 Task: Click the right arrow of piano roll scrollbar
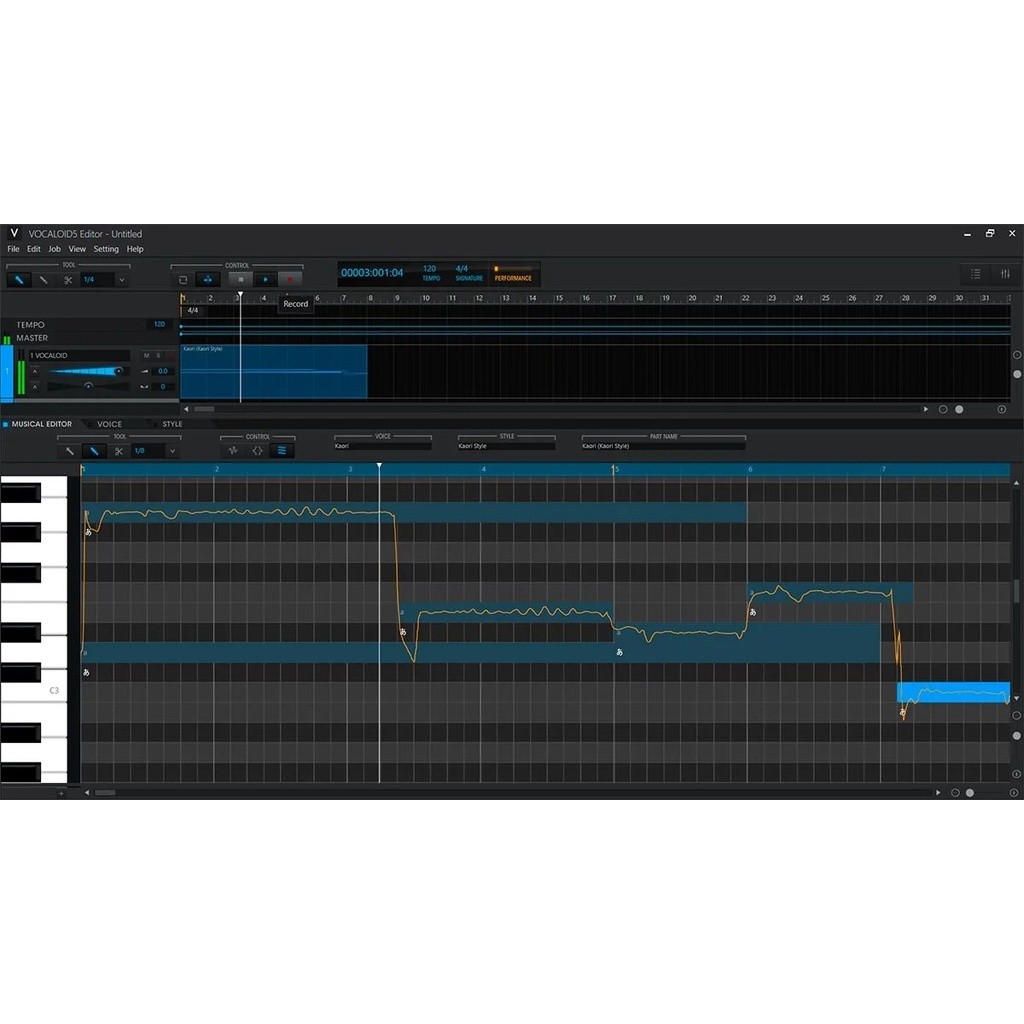pos(938,793)
